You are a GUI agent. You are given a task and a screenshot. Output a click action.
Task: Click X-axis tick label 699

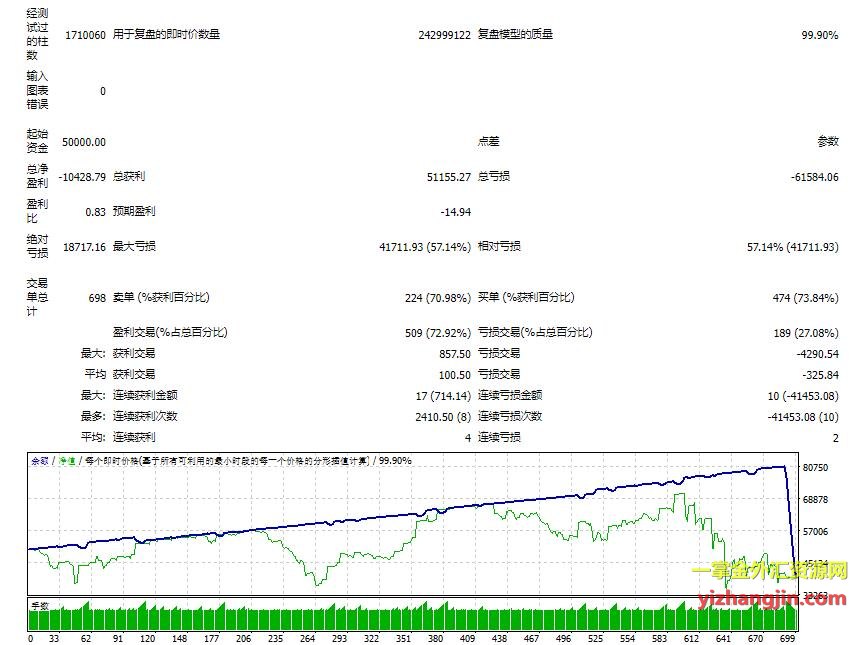point(787,638)
